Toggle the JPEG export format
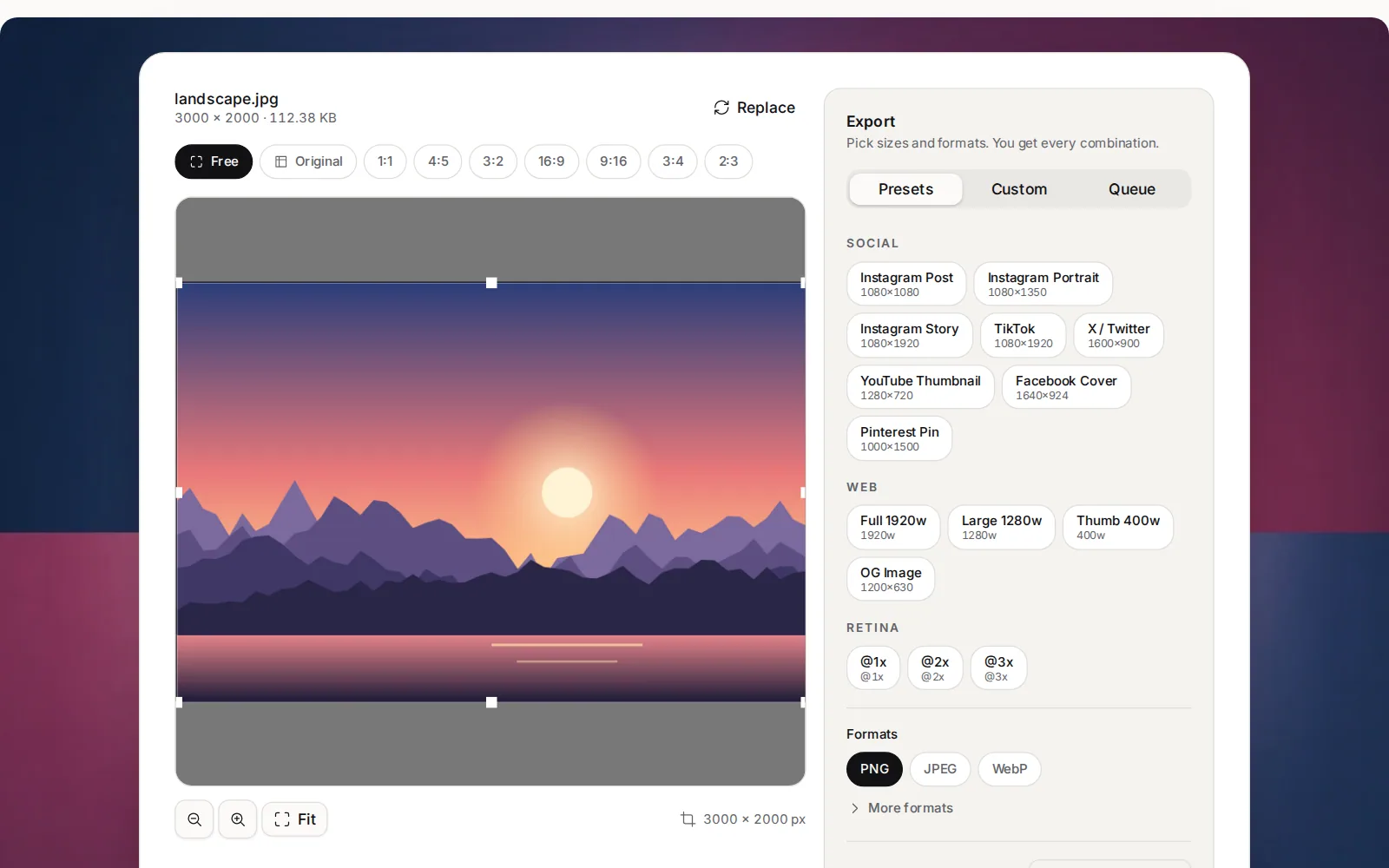Viewport: 1389px width, 868px height. (x=940, y=769)
